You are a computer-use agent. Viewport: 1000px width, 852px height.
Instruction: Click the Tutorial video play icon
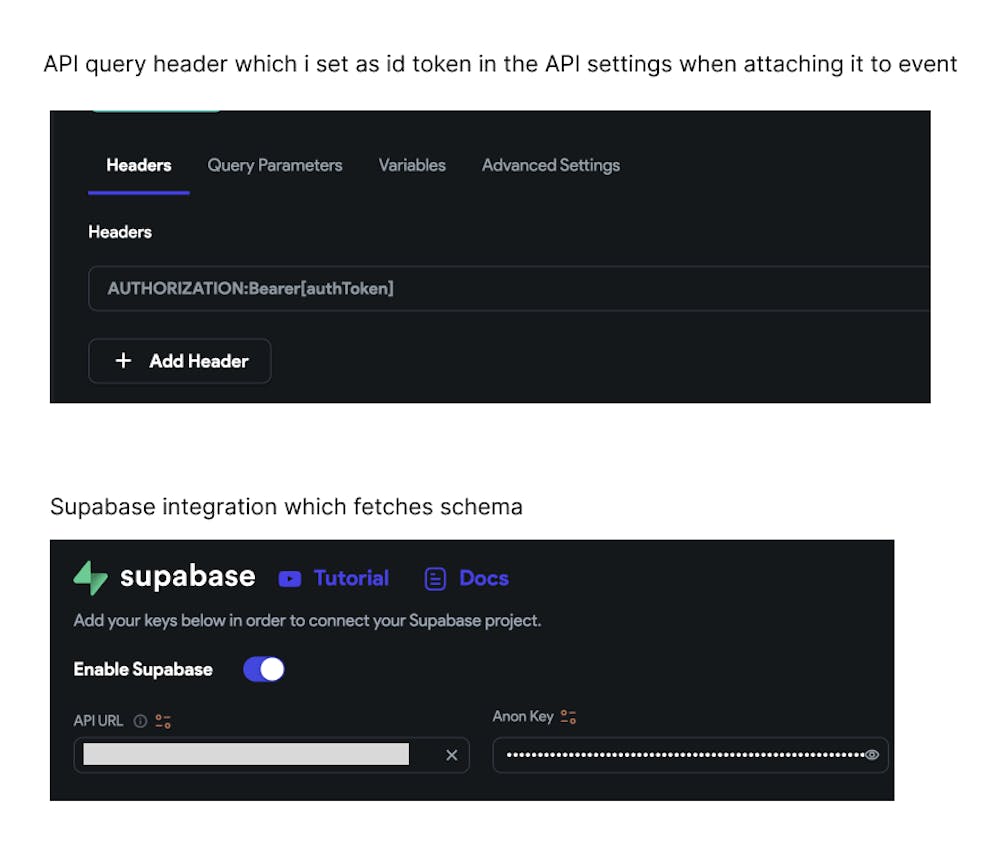coord(290,579)
